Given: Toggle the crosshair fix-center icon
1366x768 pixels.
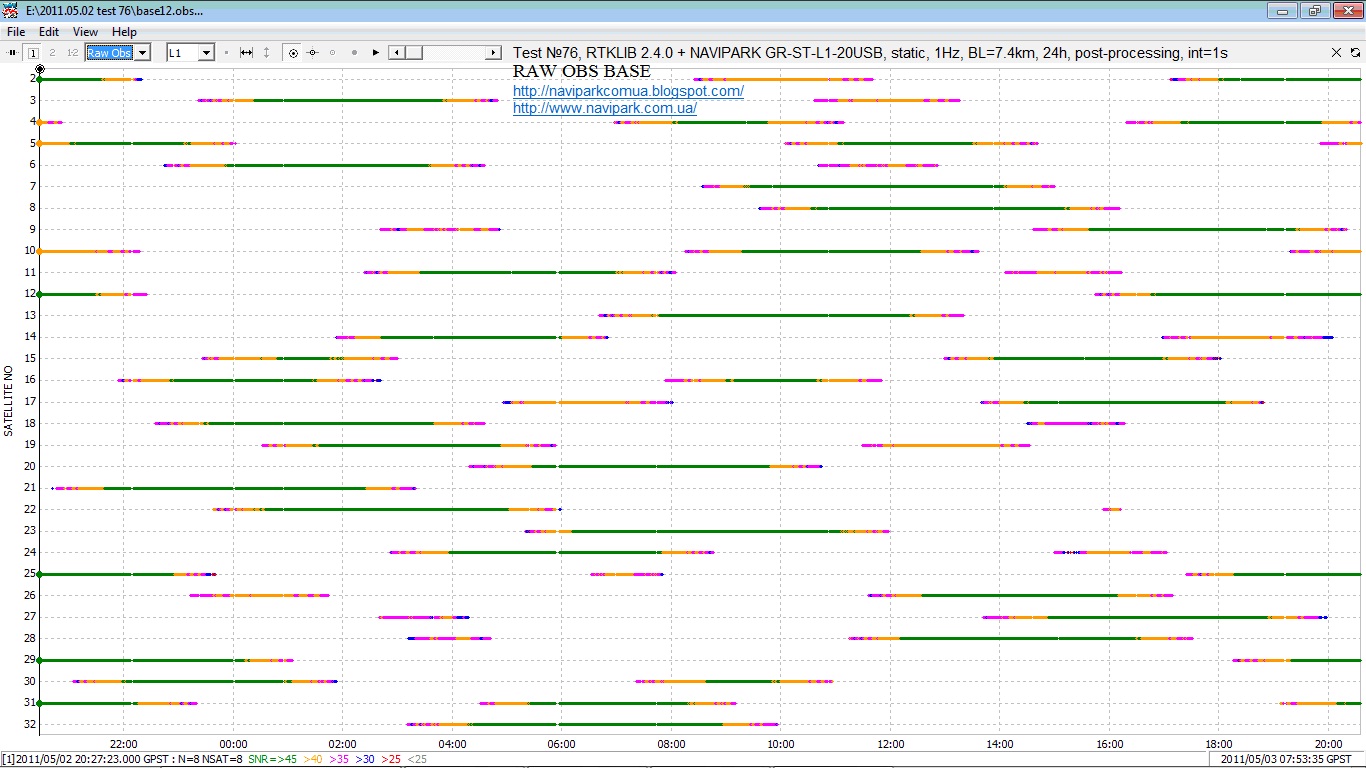Looking at the screenshot, I should tap(312, 52).
